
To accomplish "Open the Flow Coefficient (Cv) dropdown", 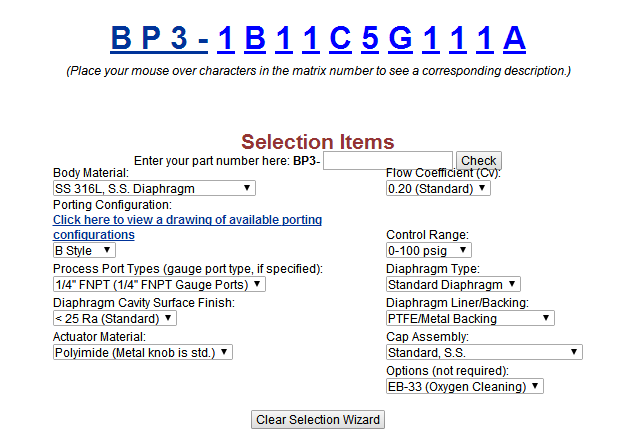I will tap(438, 188).
